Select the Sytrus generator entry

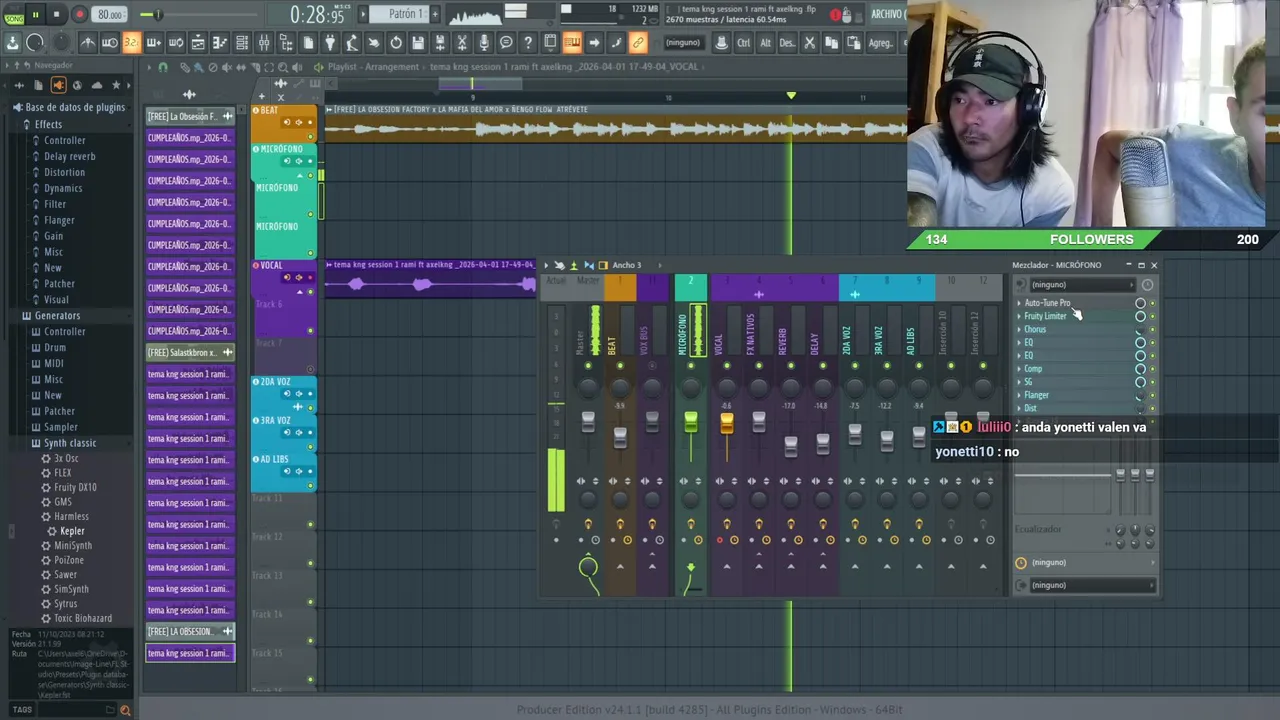tap(65, 604)
